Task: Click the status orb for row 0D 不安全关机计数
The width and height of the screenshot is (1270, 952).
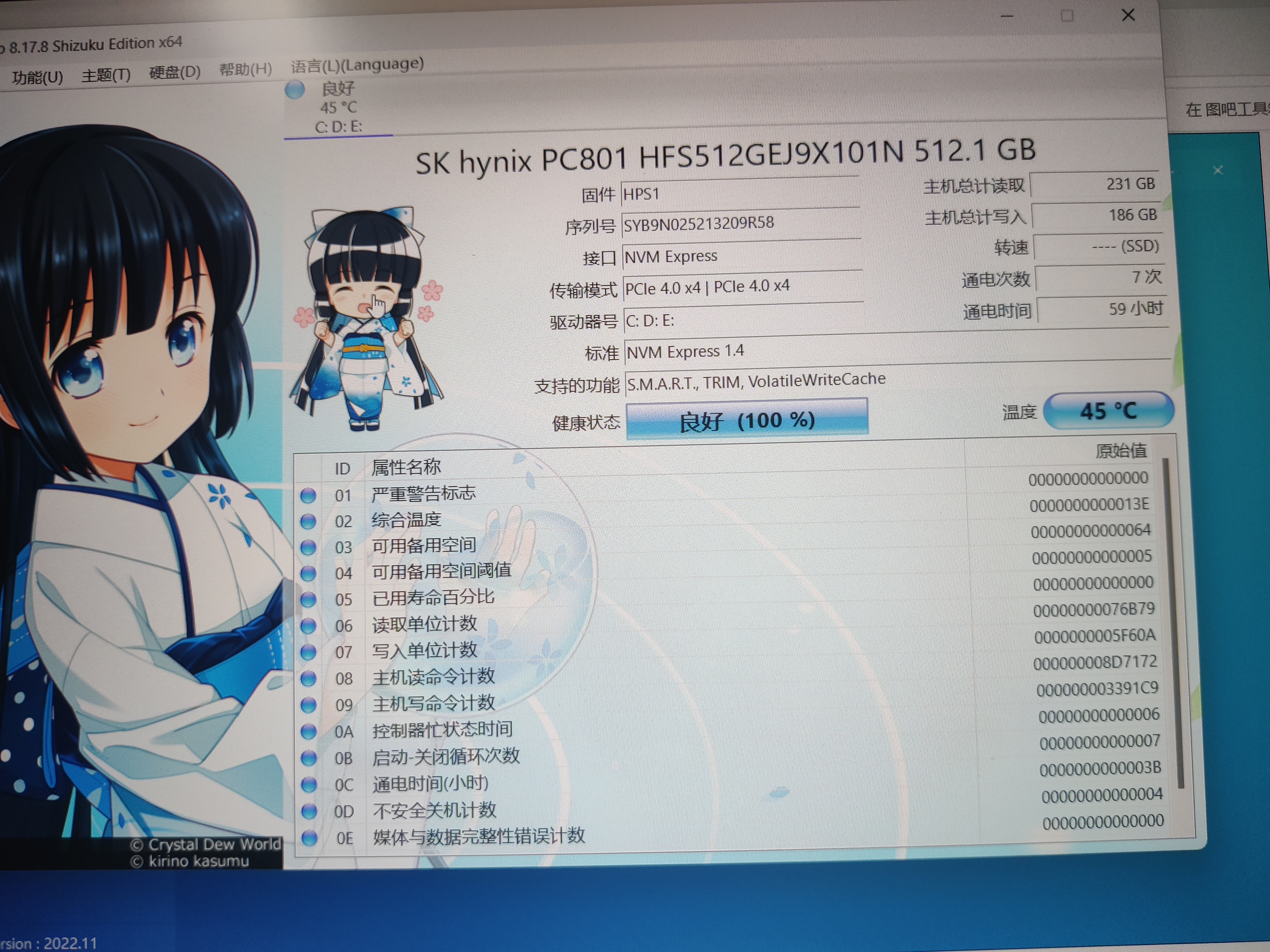Action: [x=309, y=811]
